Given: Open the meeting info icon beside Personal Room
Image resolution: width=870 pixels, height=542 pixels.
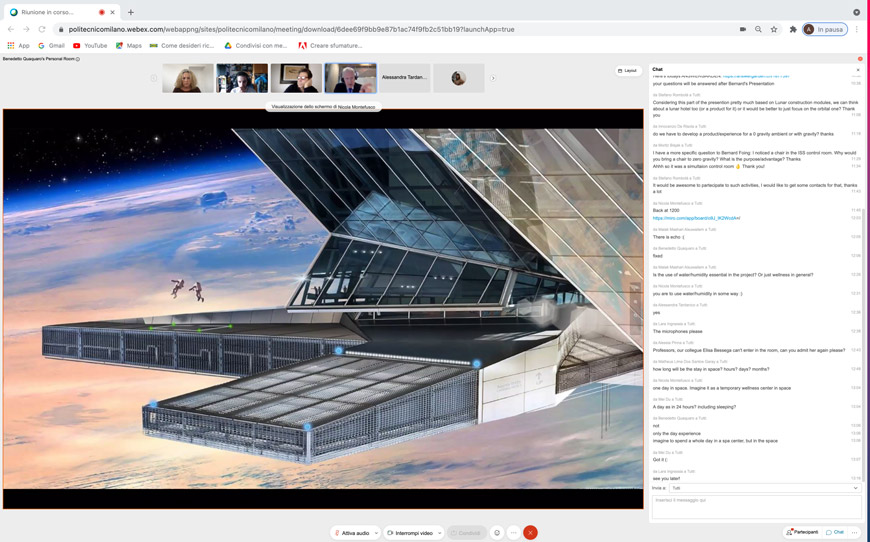Looking at the screenshot, I should (x=78, y=59).
